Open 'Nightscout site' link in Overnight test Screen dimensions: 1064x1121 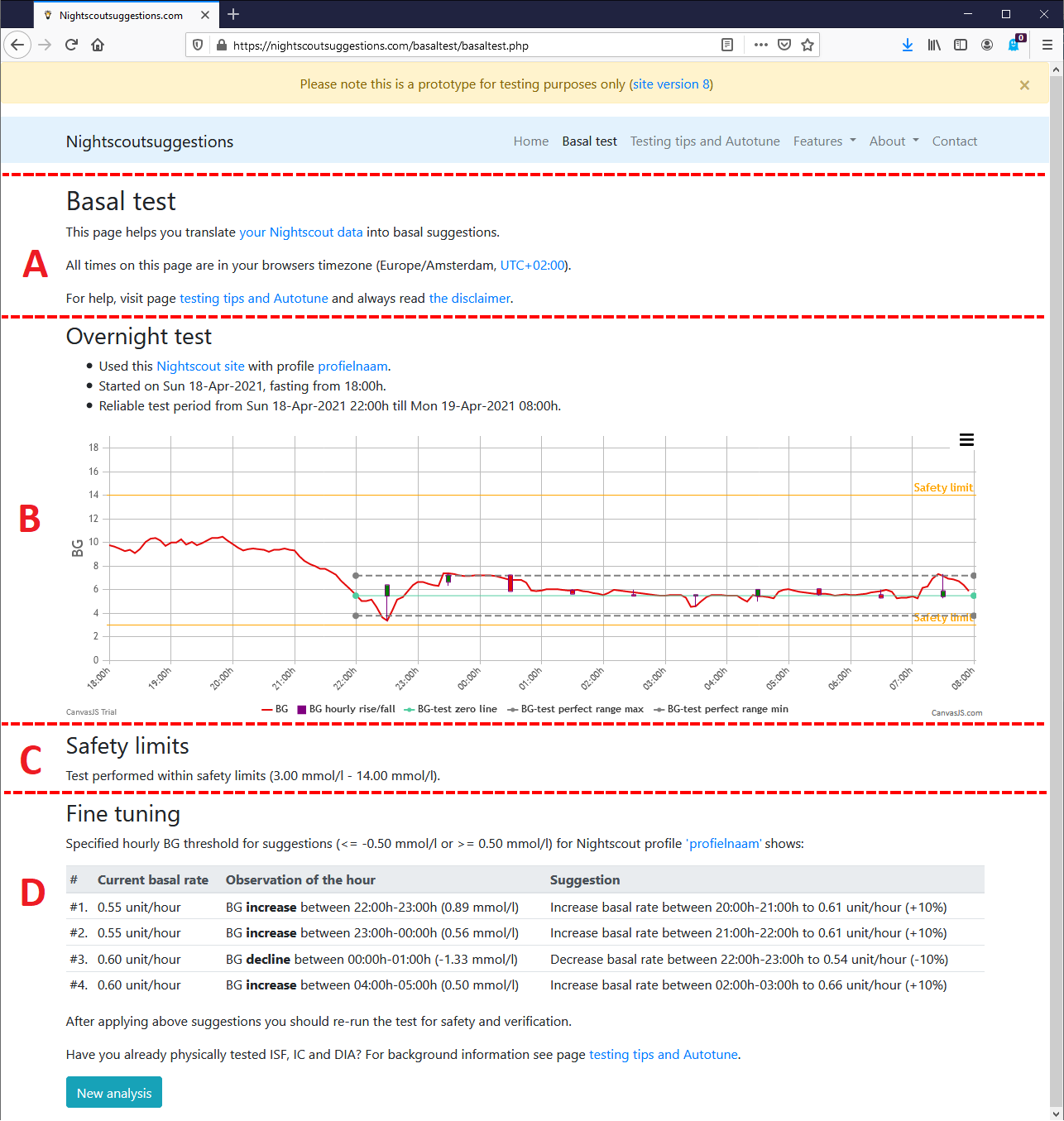[200, 366]
